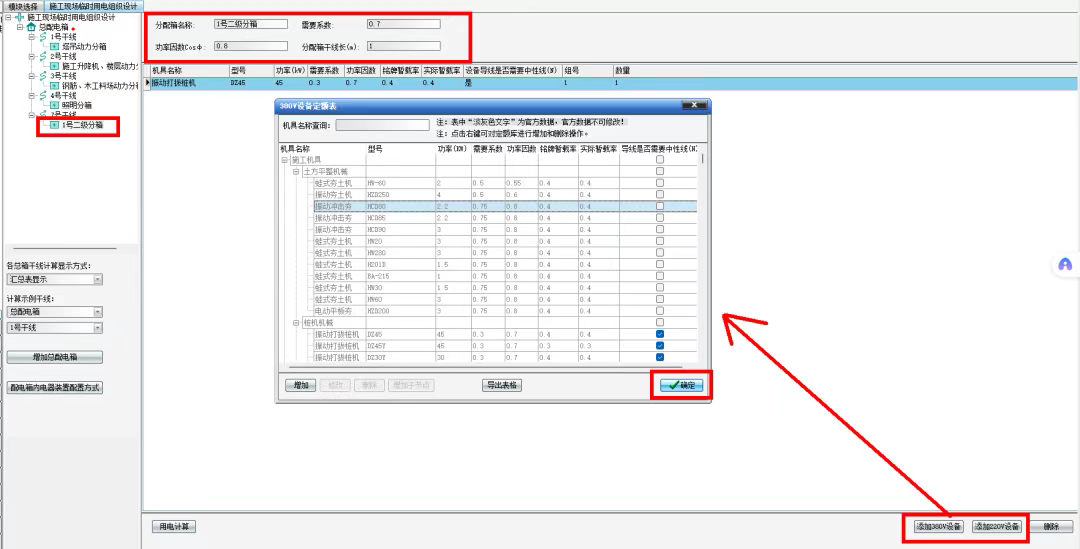Toggle neutral line checkbox for HCD80 row
The width and height of the screenshot is (1080, 549).
tap(659, 206)
